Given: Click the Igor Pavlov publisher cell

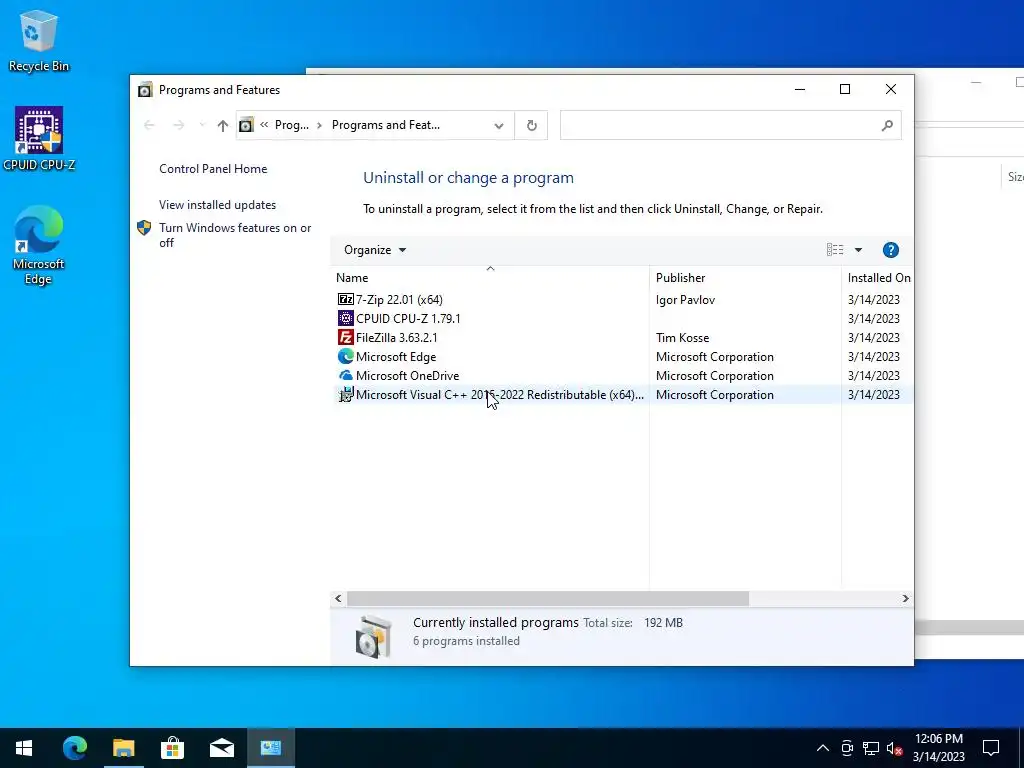Looking at the screenshot, I should 685,300.
